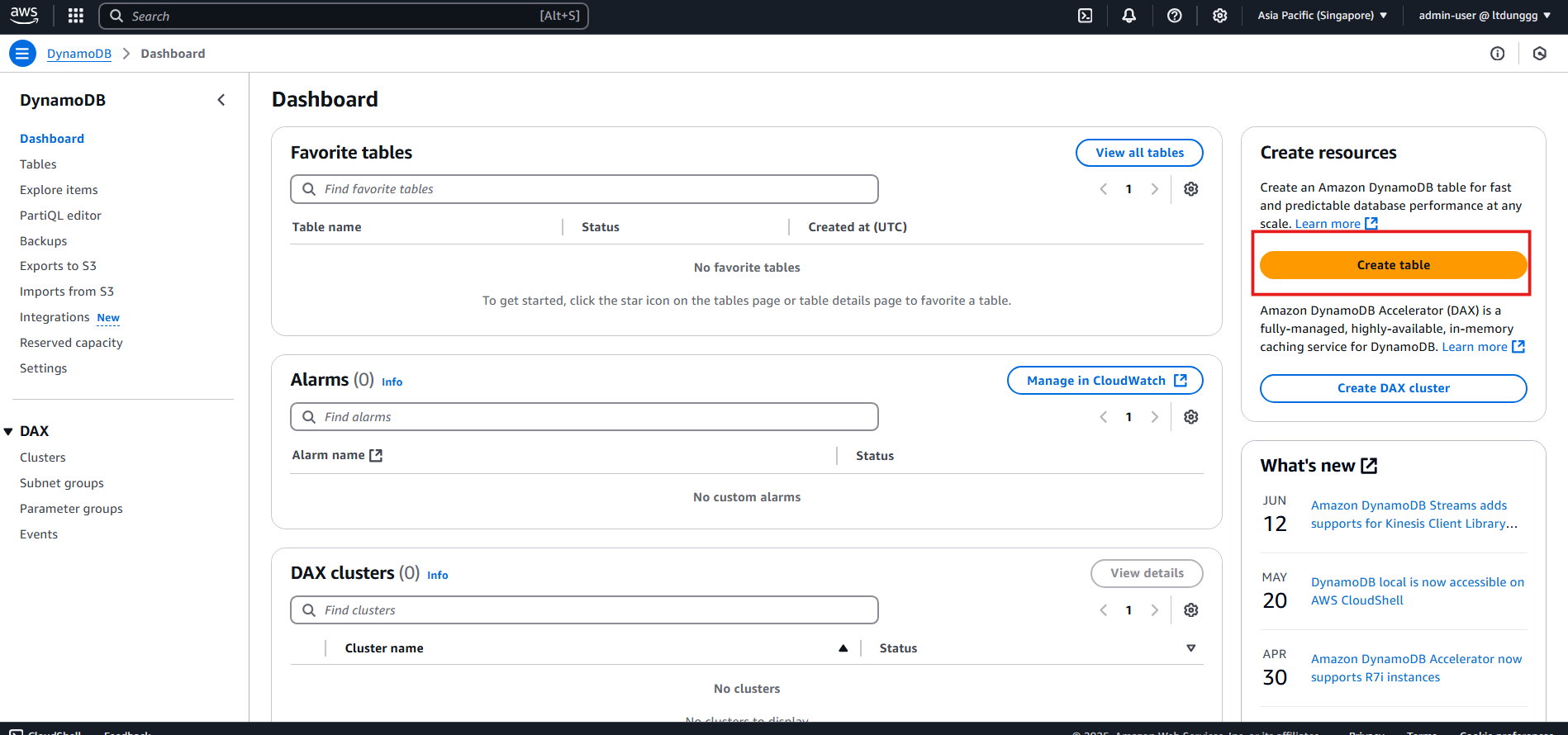This screenshot has width=1568, height=735.
Task: Click the hexagon icon beside the info icon
Action: pyautogui.click(x=1540, y=54)
